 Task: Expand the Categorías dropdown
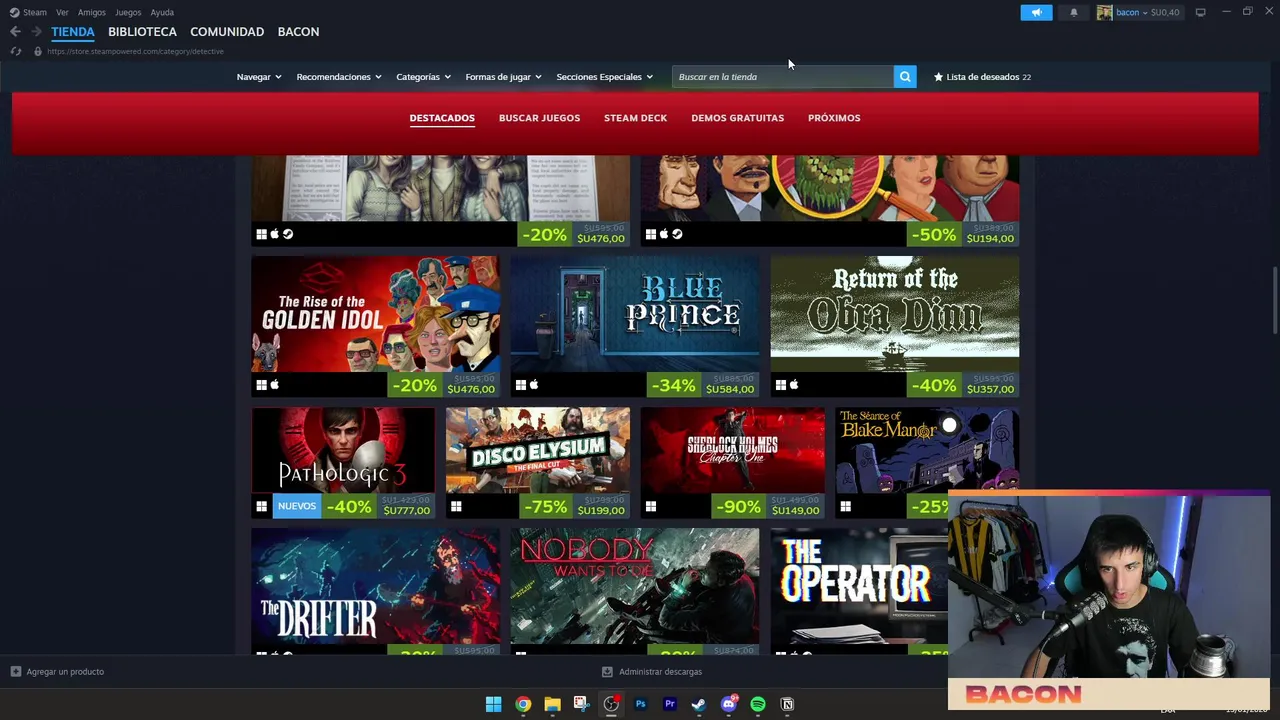423,77
